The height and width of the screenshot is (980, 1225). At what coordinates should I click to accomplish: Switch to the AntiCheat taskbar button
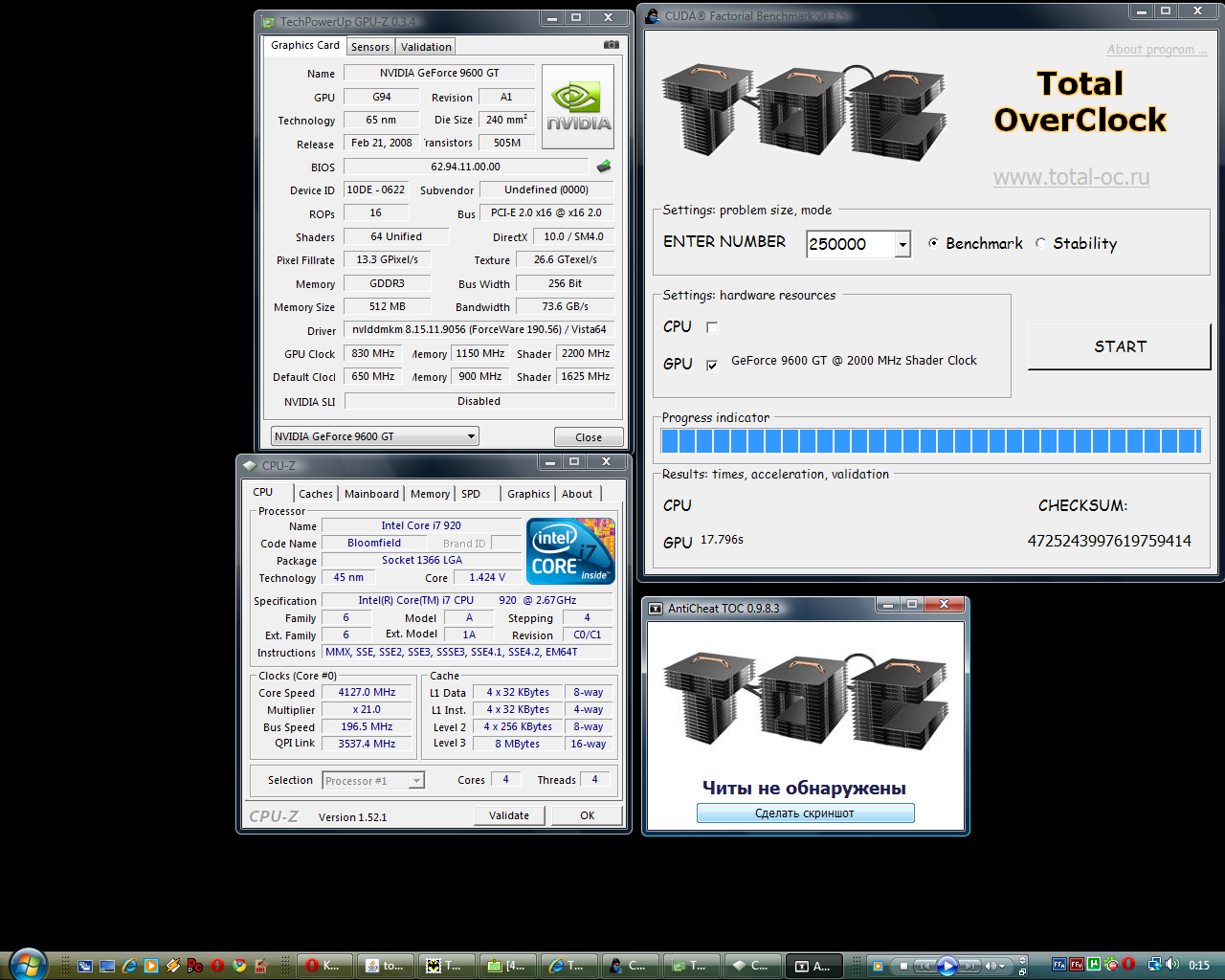(x=813, y=966)
